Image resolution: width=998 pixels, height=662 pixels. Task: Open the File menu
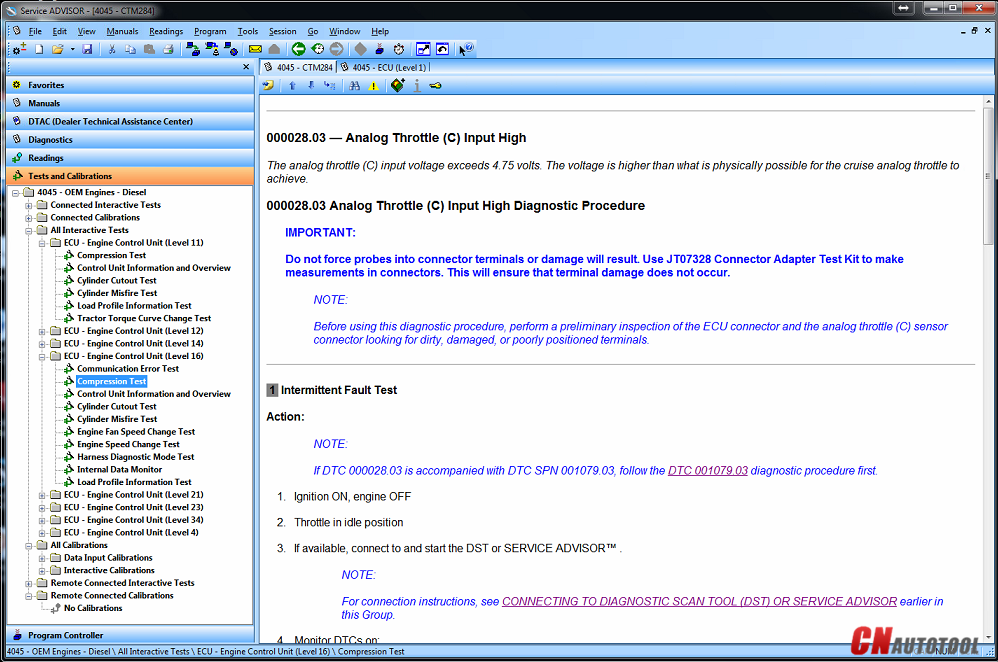coord(35,31)
